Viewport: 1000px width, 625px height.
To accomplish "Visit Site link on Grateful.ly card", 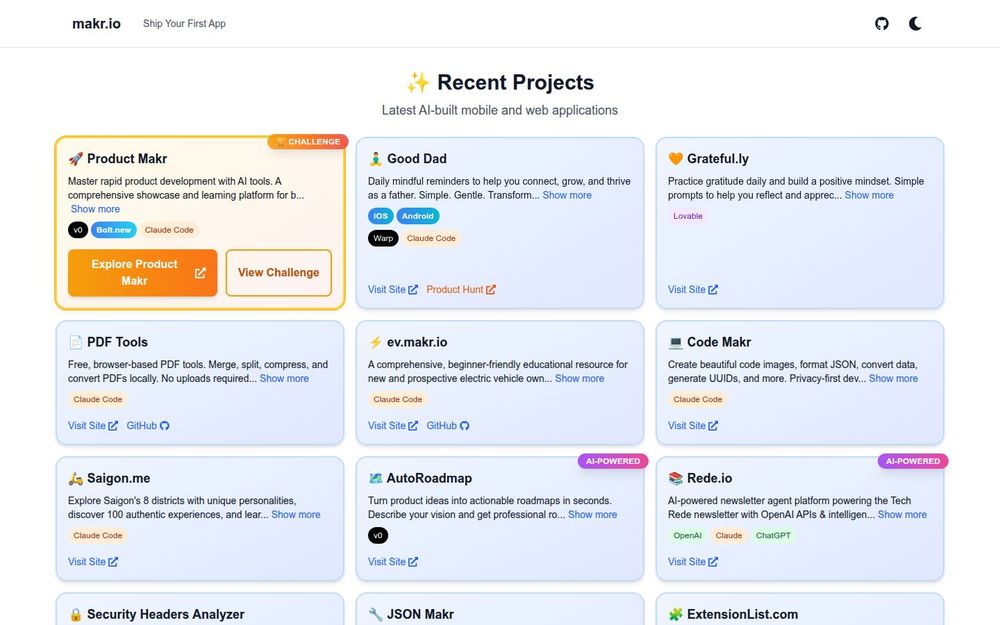I will [693, 290].
